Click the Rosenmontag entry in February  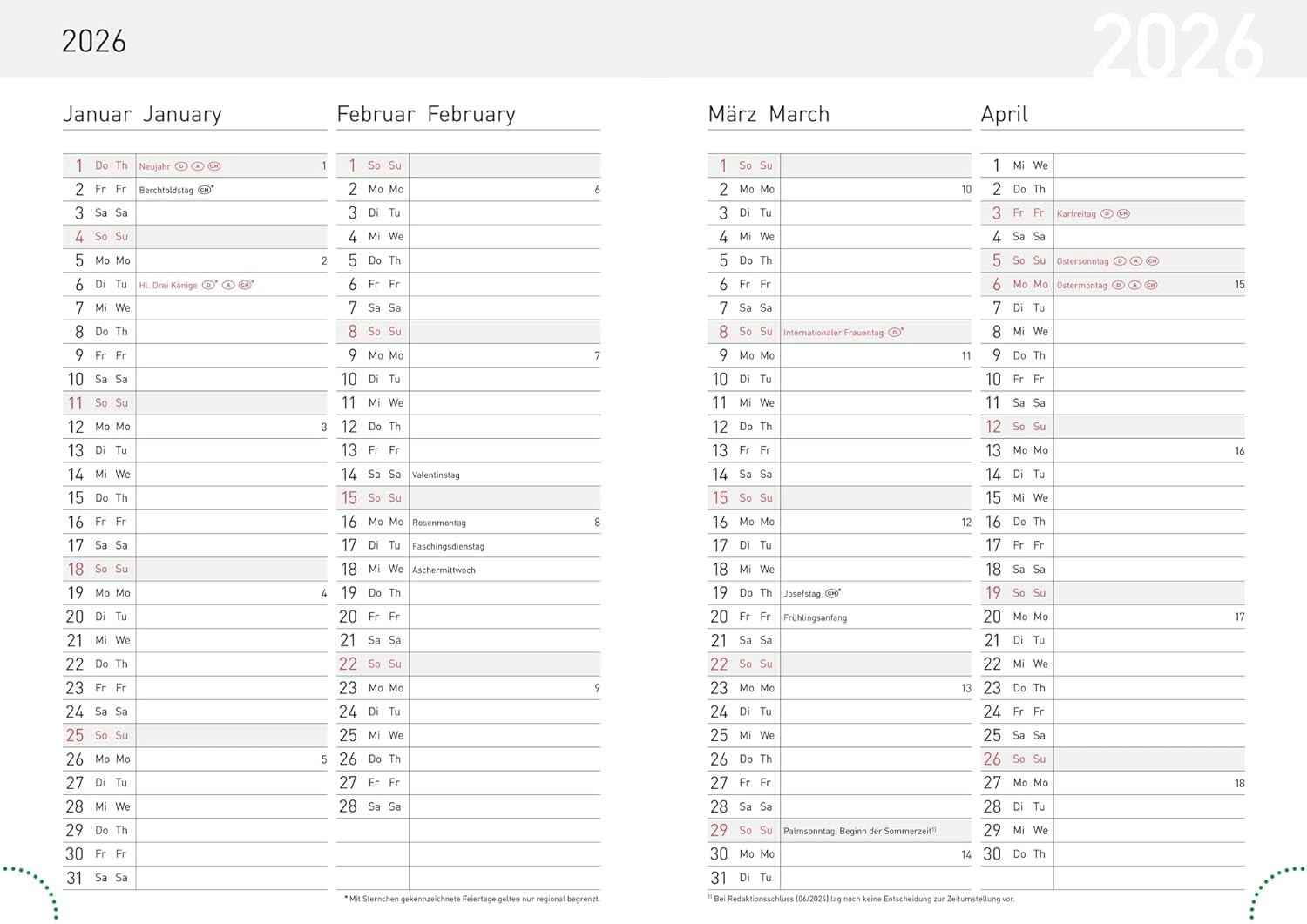(439, 523)
